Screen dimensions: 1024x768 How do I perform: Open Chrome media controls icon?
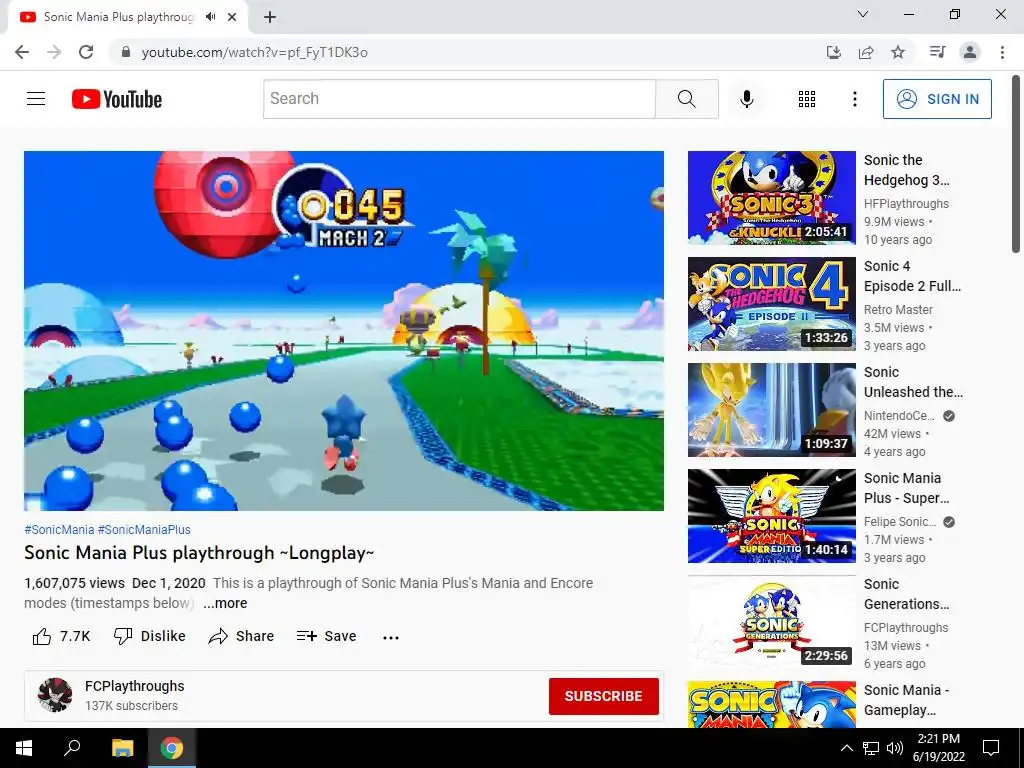(937, 52)
